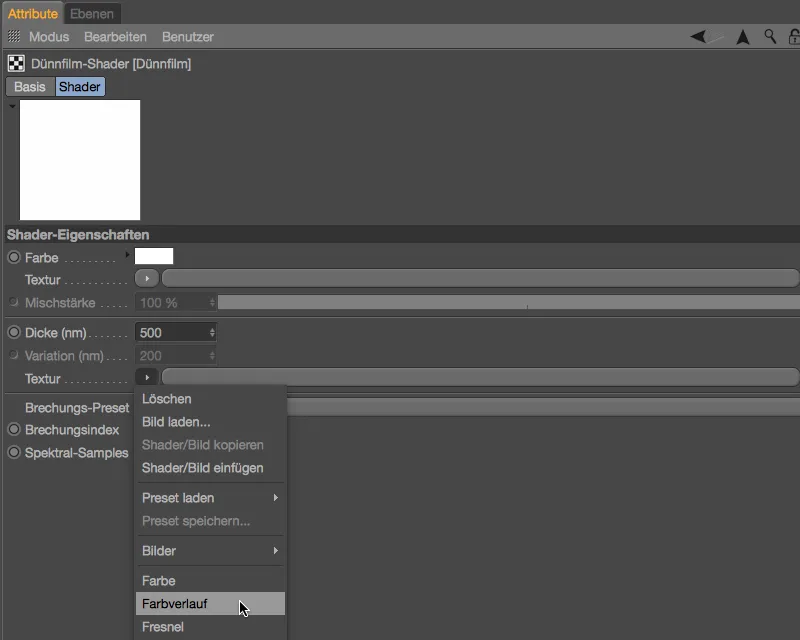The width and height of the screenshot is (800, 640).
Task: Toggle the Farbe animation circle
Action: click(14, 257)
